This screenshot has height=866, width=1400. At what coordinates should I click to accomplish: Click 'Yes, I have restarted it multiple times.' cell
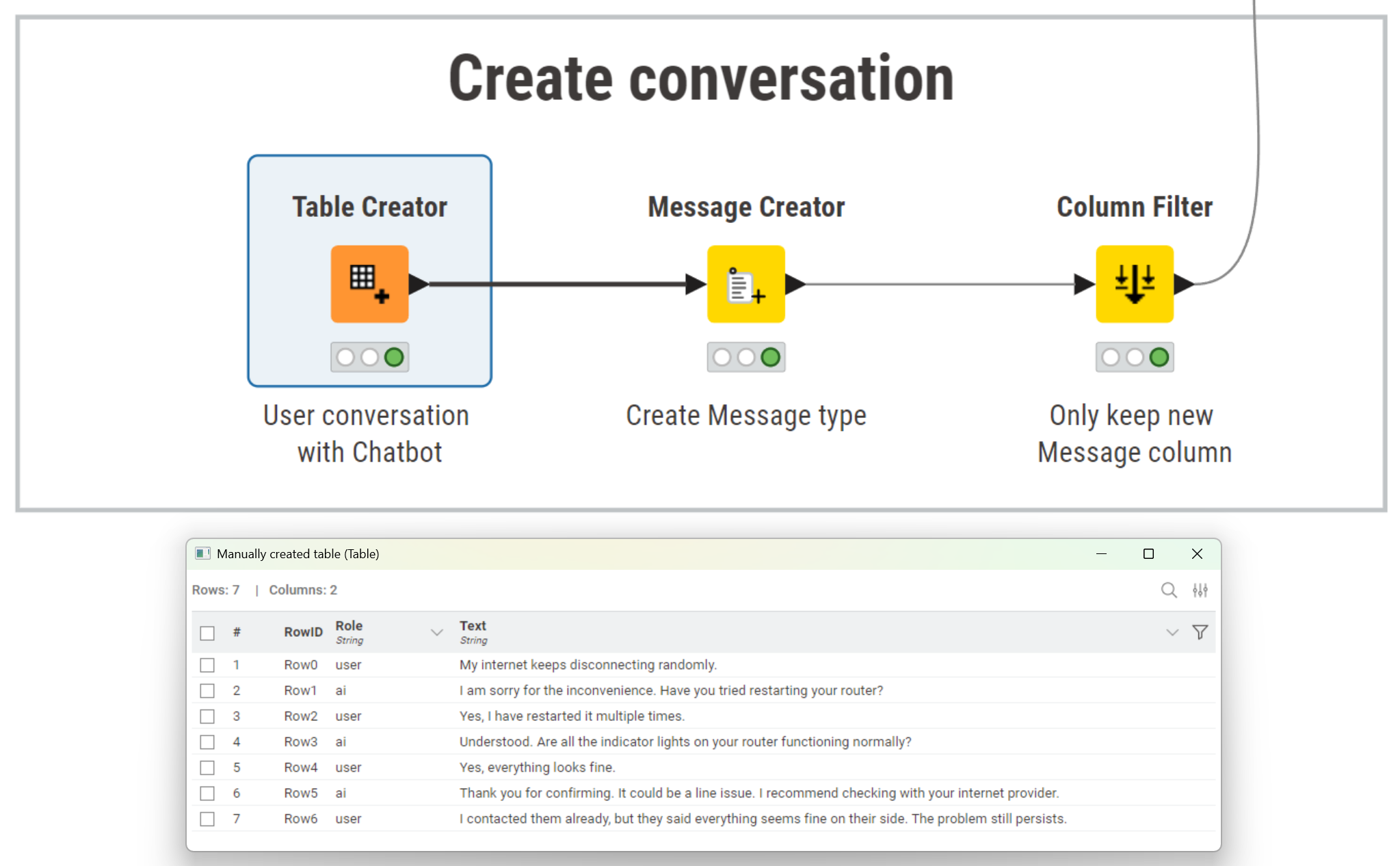click(x=572, y=716)
